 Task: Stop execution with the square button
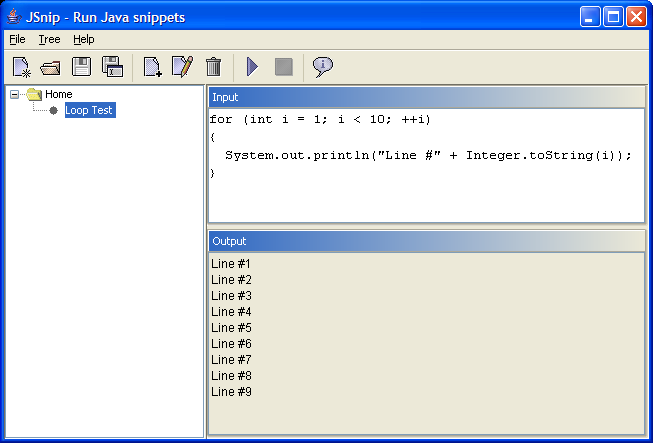pyautogui.click(x=284, y=67)
